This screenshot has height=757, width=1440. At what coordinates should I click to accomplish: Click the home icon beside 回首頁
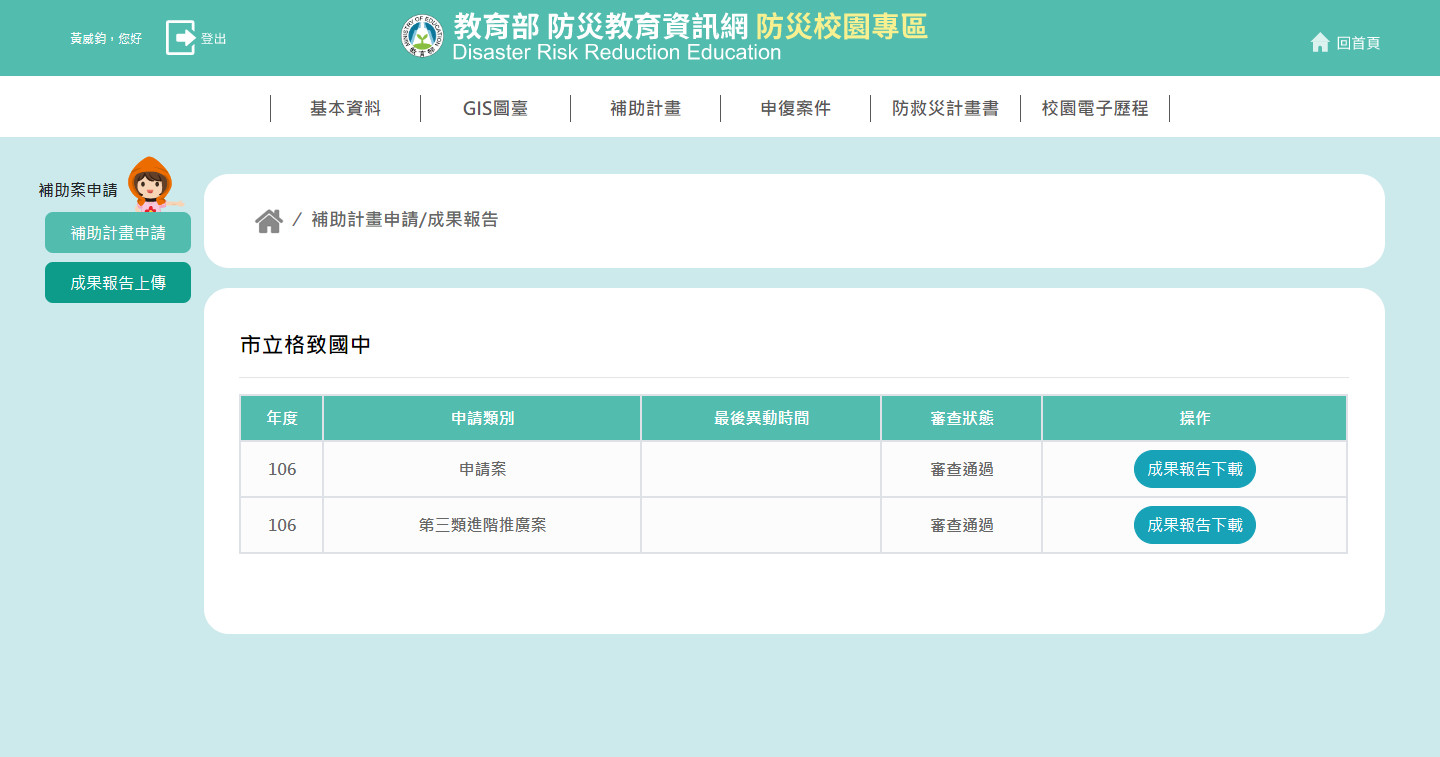pyautogui.click(x=1320, y=42)
